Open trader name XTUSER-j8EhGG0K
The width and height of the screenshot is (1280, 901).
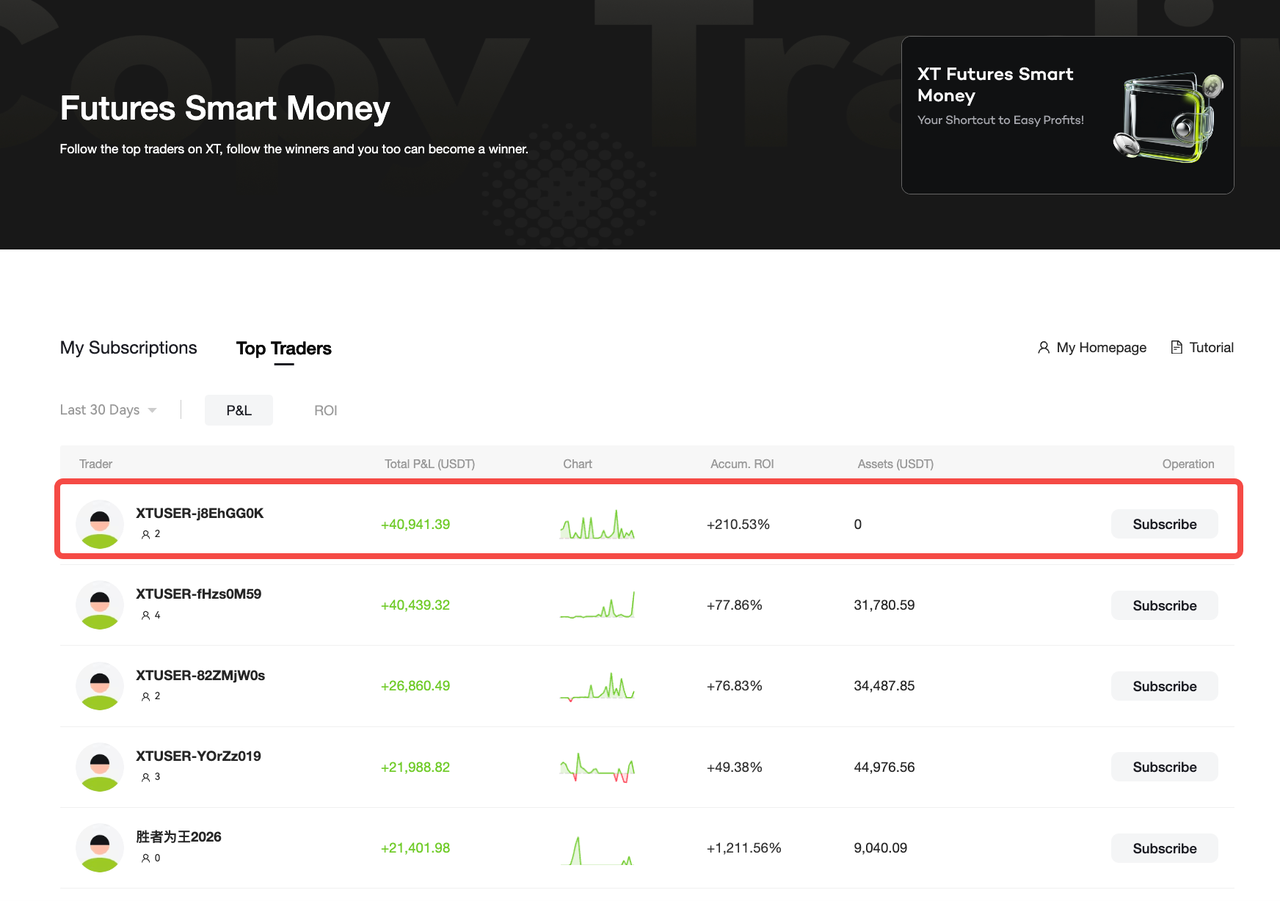point(200,513)
